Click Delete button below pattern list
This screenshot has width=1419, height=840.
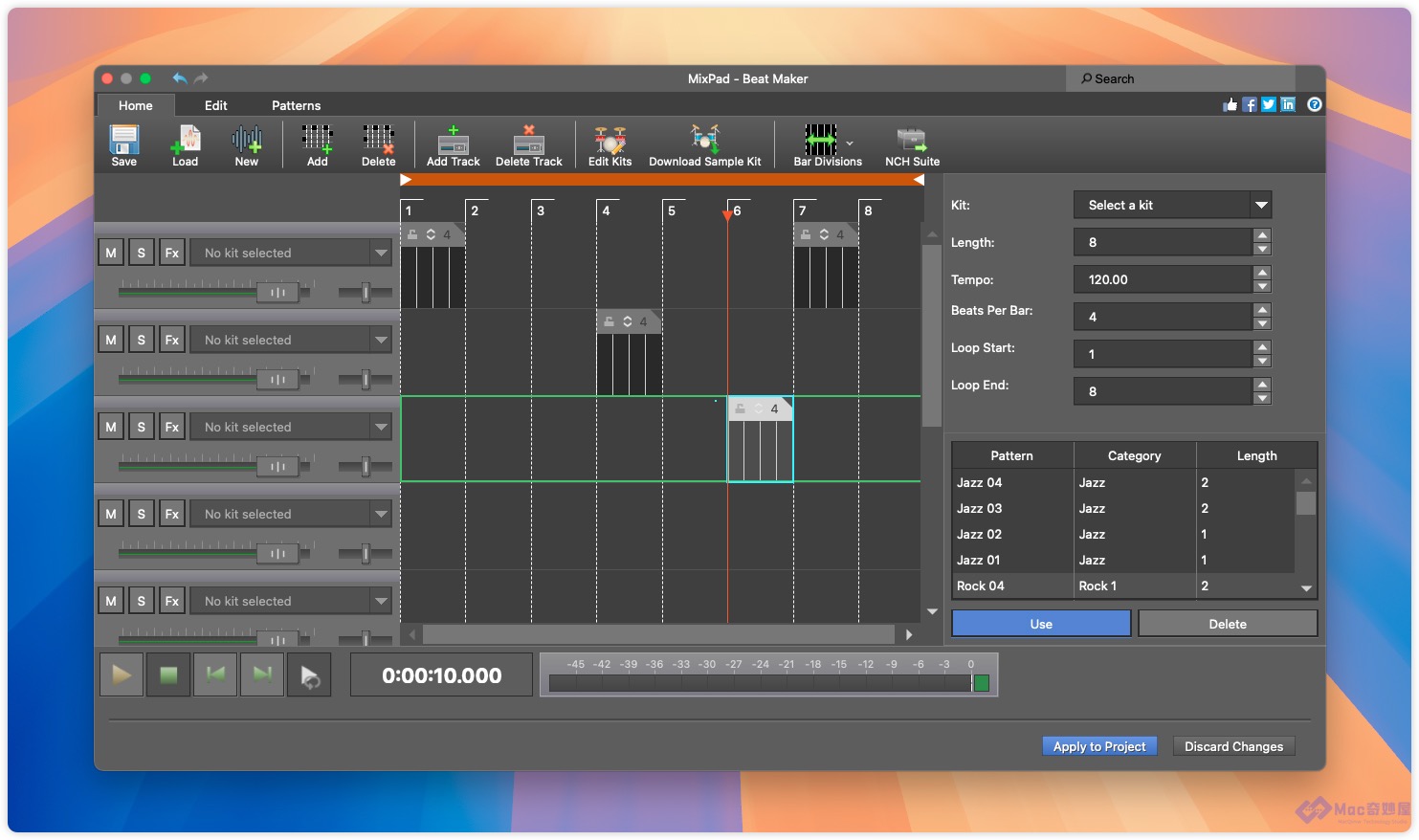coord(1228,624)
